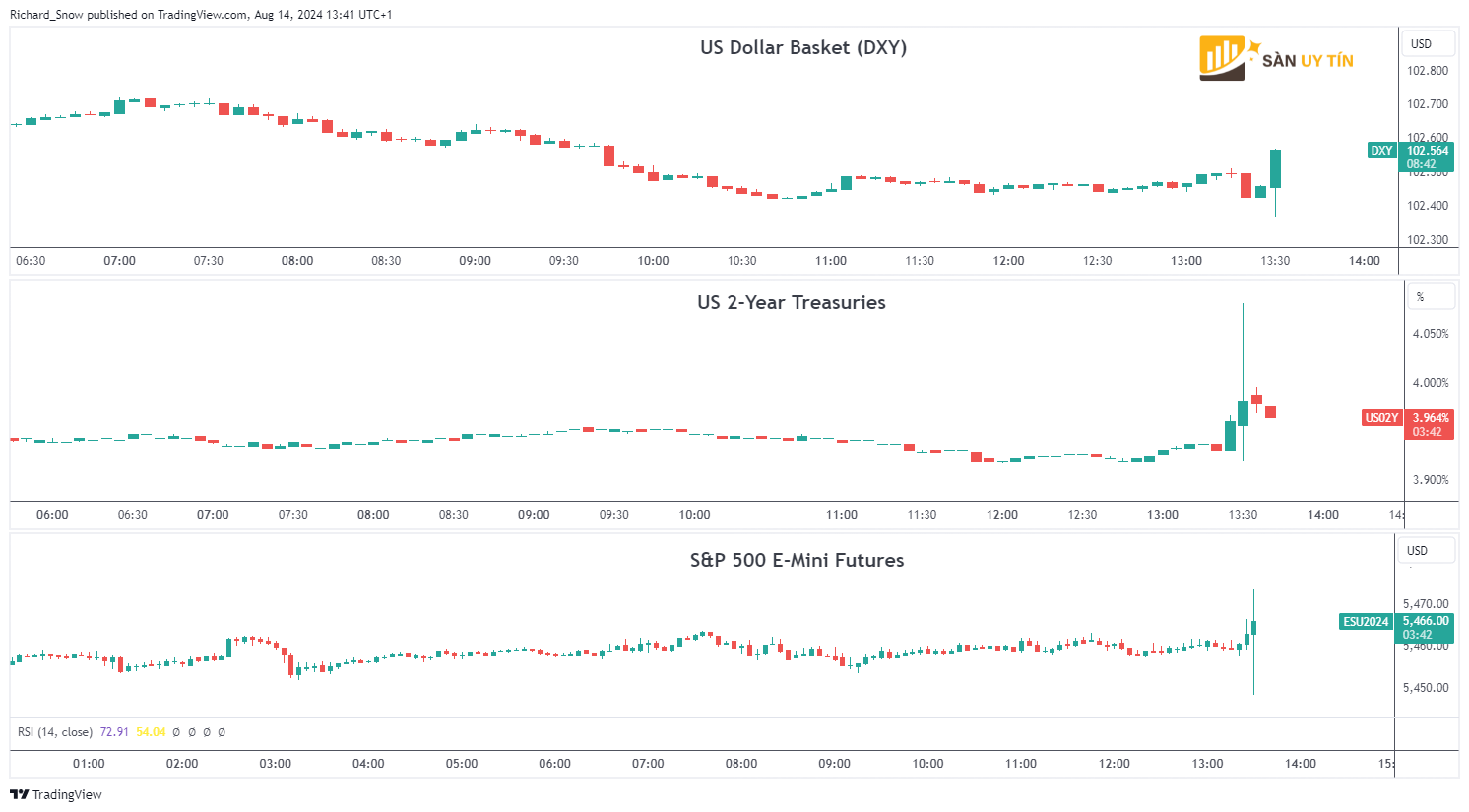Click the 102.800 level on the DXY price axis

(1428, 71)
